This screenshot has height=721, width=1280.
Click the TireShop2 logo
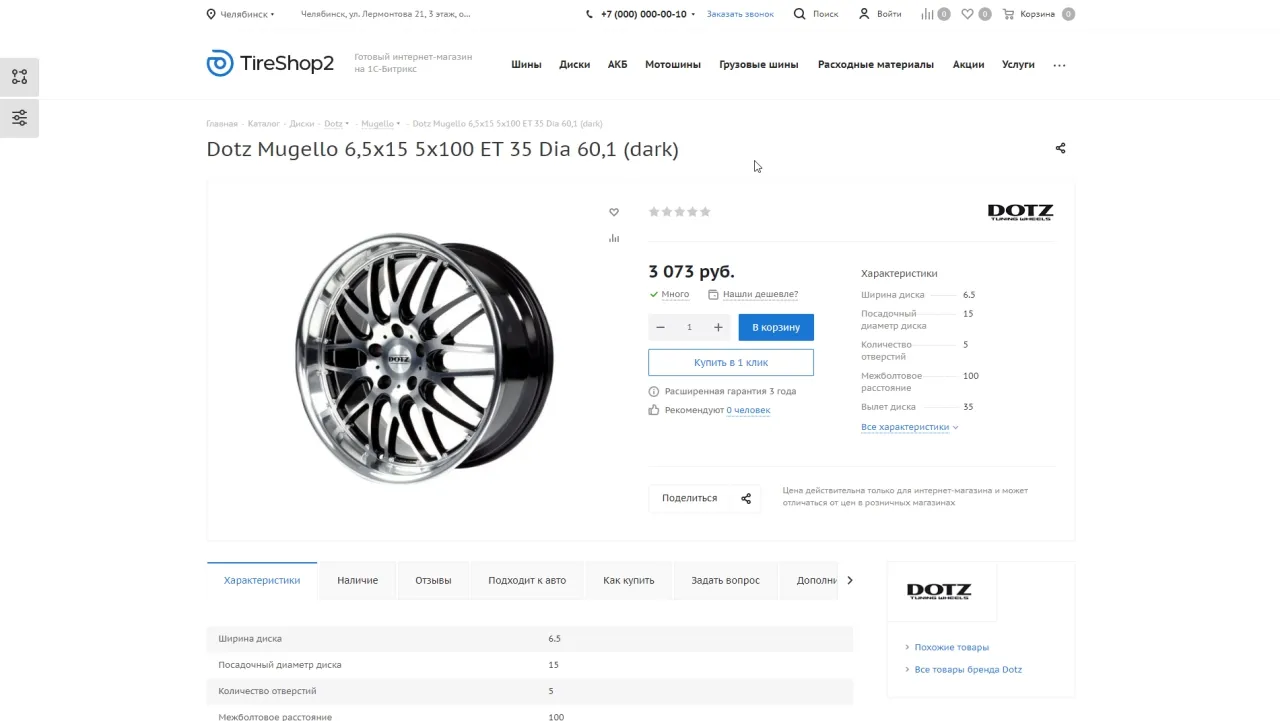click(x=270, y=64)
